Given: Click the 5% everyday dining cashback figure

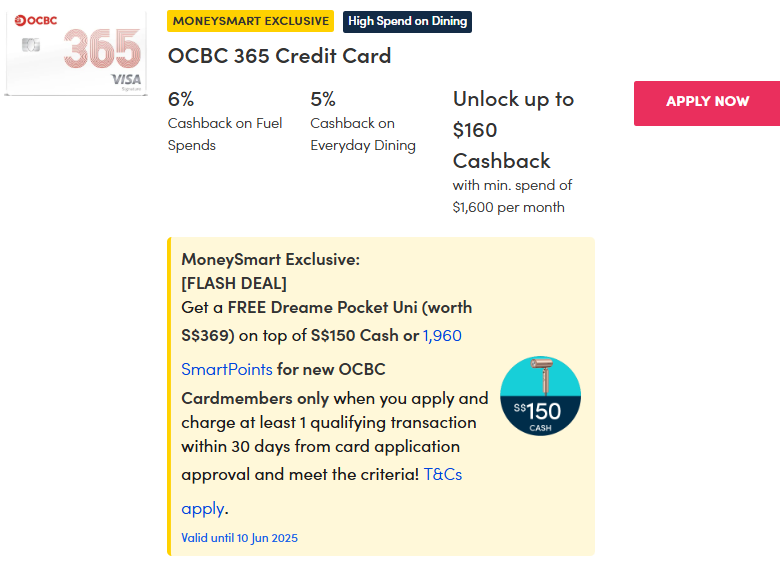Looking at the screenshot, I should [323, 99].
